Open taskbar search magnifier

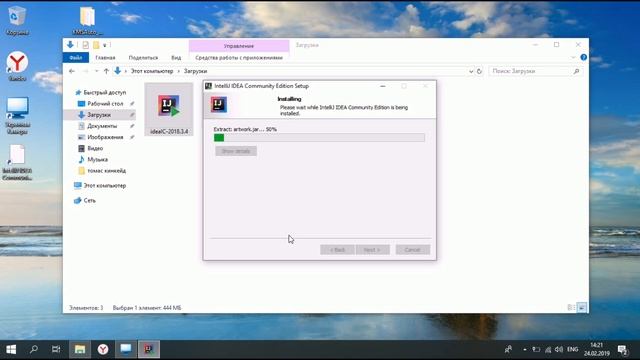(34, 349)
